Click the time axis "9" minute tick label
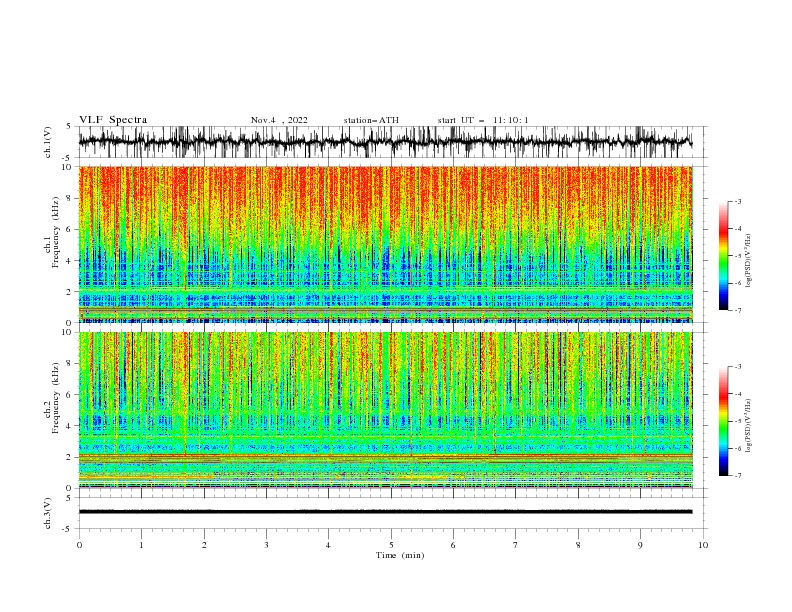792x612 pixels. click(640, 545)
